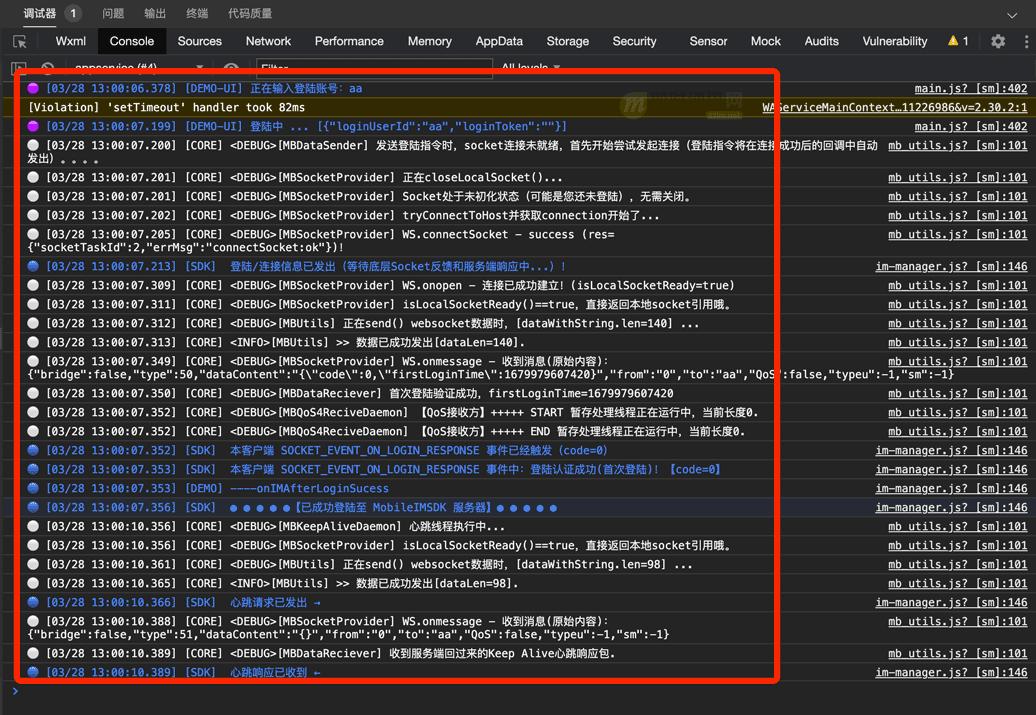Switch to the Vulnerability tab
Viewport: 1036px width, 715px height.
tap(894, 41)
